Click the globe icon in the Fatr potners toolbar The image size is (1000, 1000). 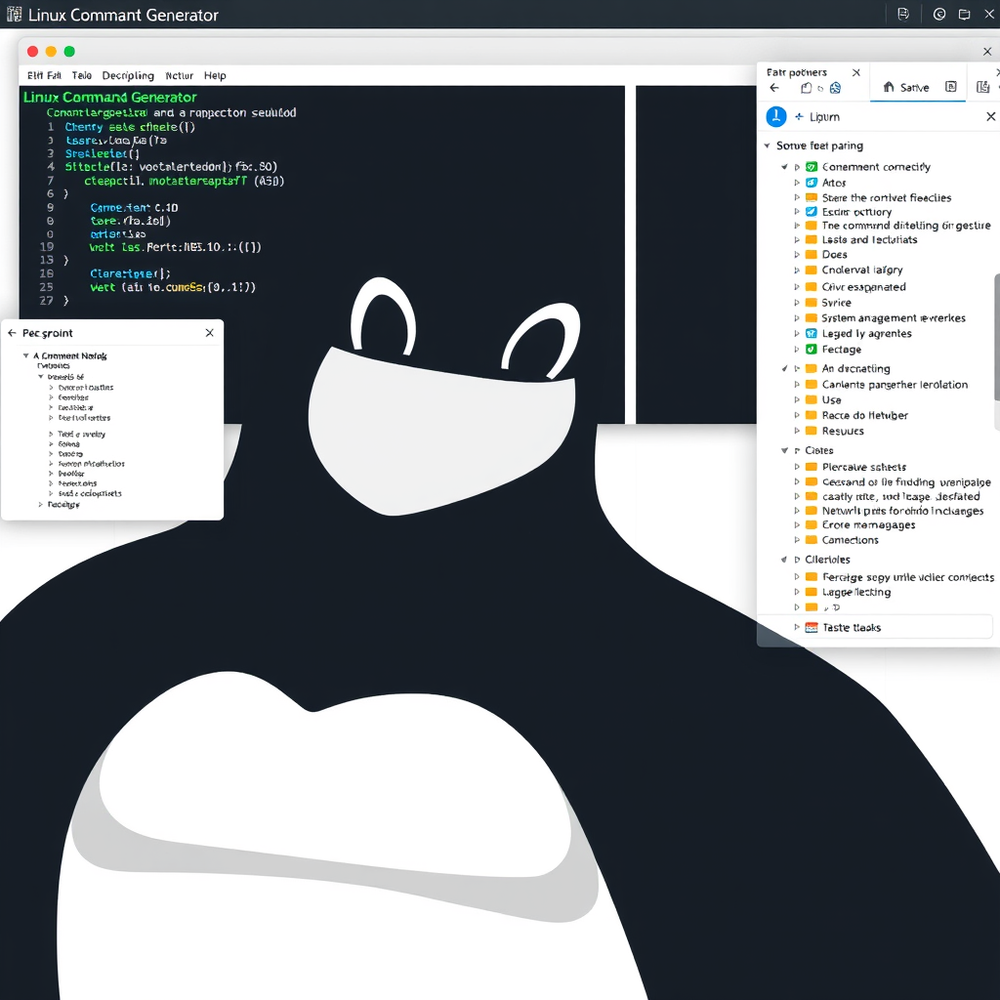tap(837, 88)
